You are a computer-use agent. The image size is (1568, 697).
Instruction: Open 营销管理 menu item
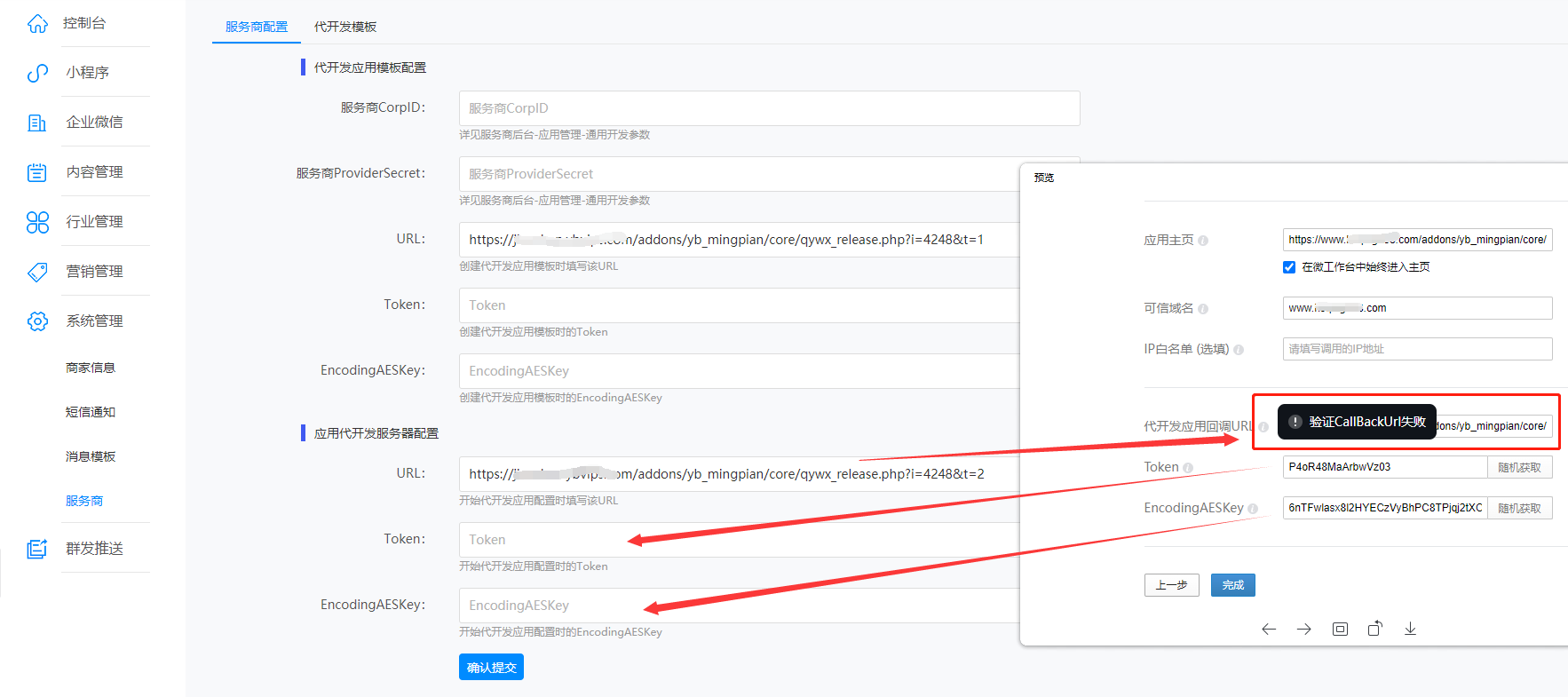click(x=94, y=272)
